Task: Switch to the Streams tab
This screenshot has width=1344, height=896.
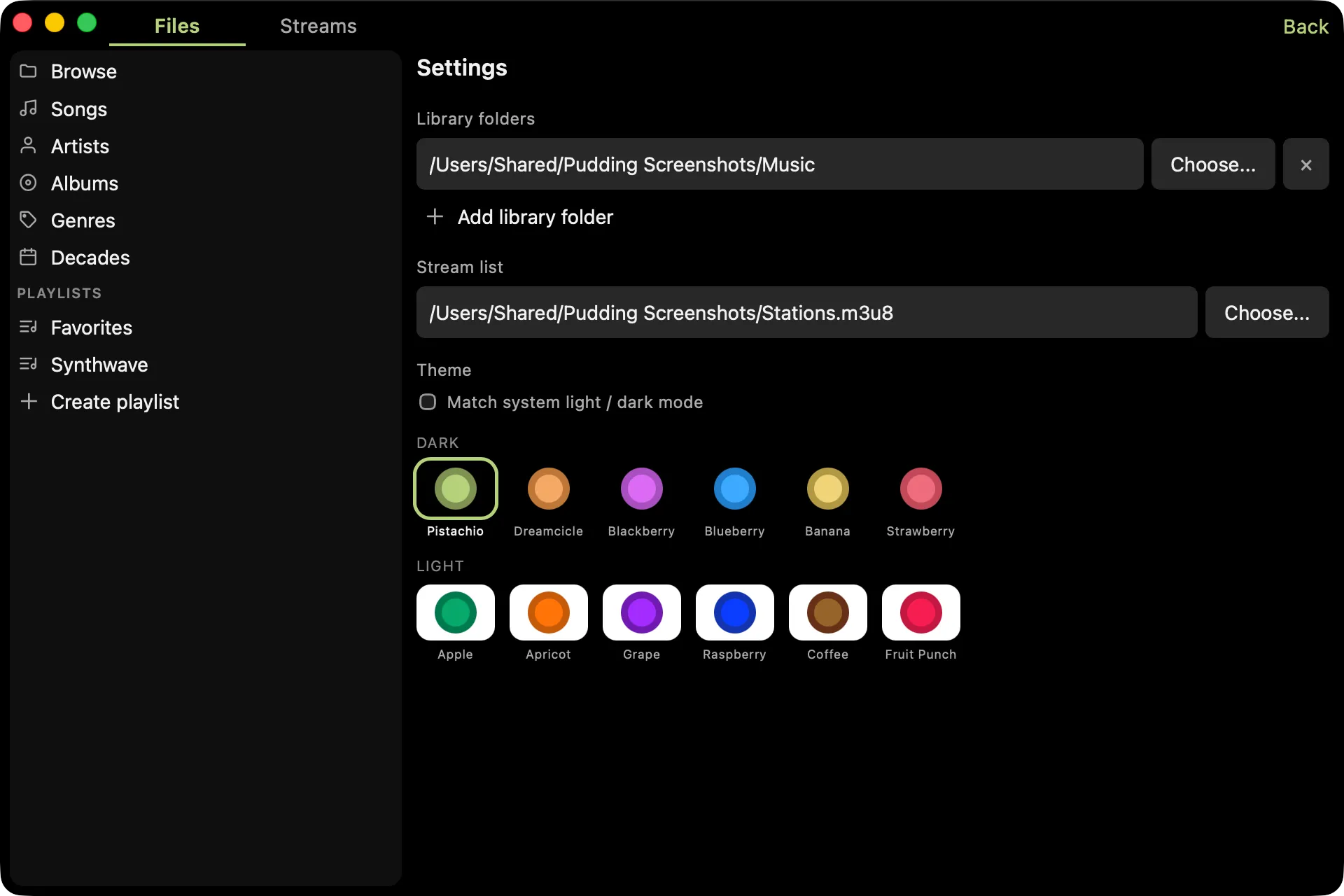Action: (318, 26)
